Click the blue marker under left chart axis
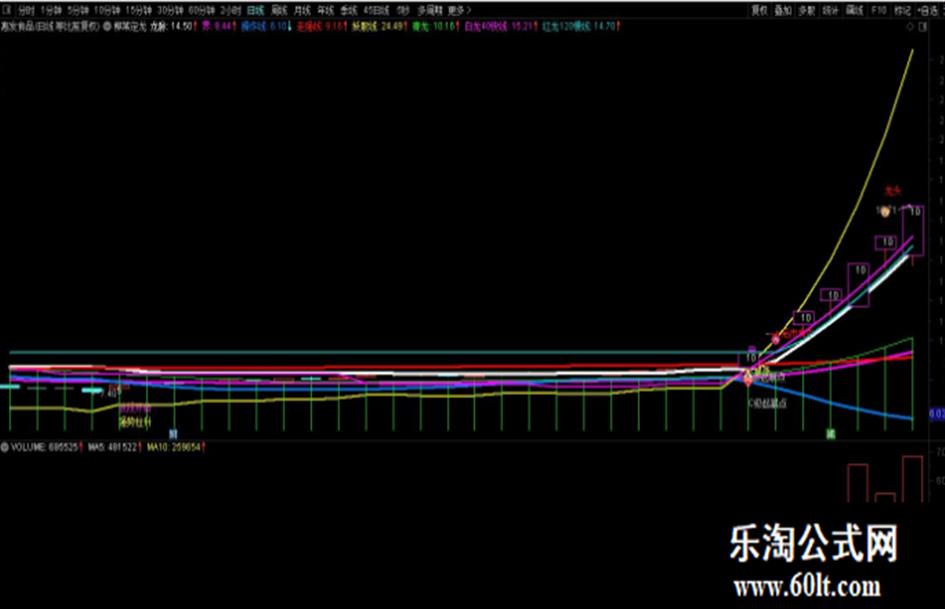Image resolution: width=945 pixels, height=609 pixels. (x=174, y=434)
